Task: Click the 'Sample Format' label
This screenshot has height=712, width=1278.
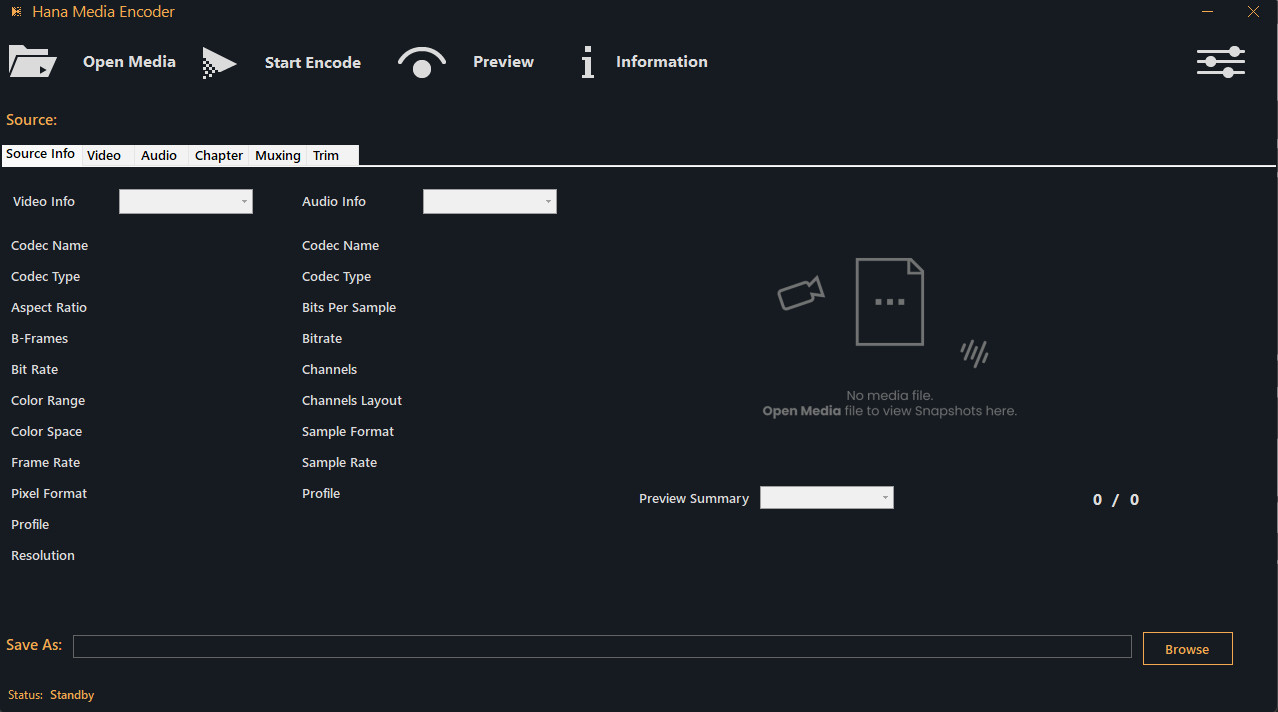Action: (348, 431)
